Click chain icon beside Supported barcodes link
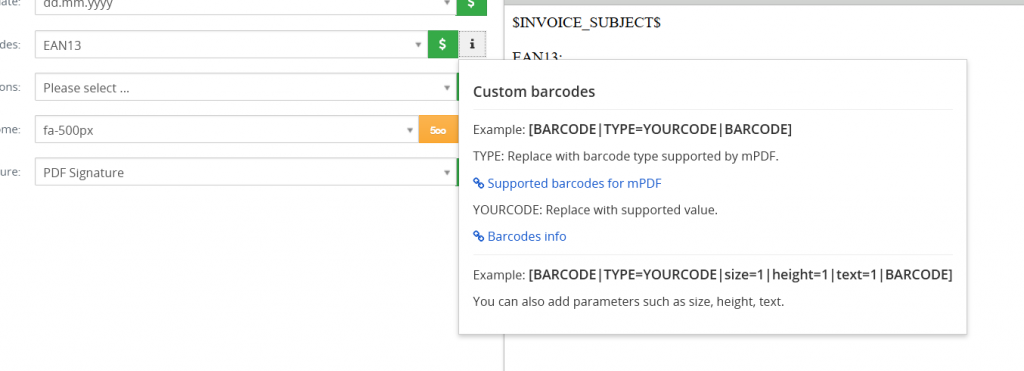 click(x=479, y=184)
